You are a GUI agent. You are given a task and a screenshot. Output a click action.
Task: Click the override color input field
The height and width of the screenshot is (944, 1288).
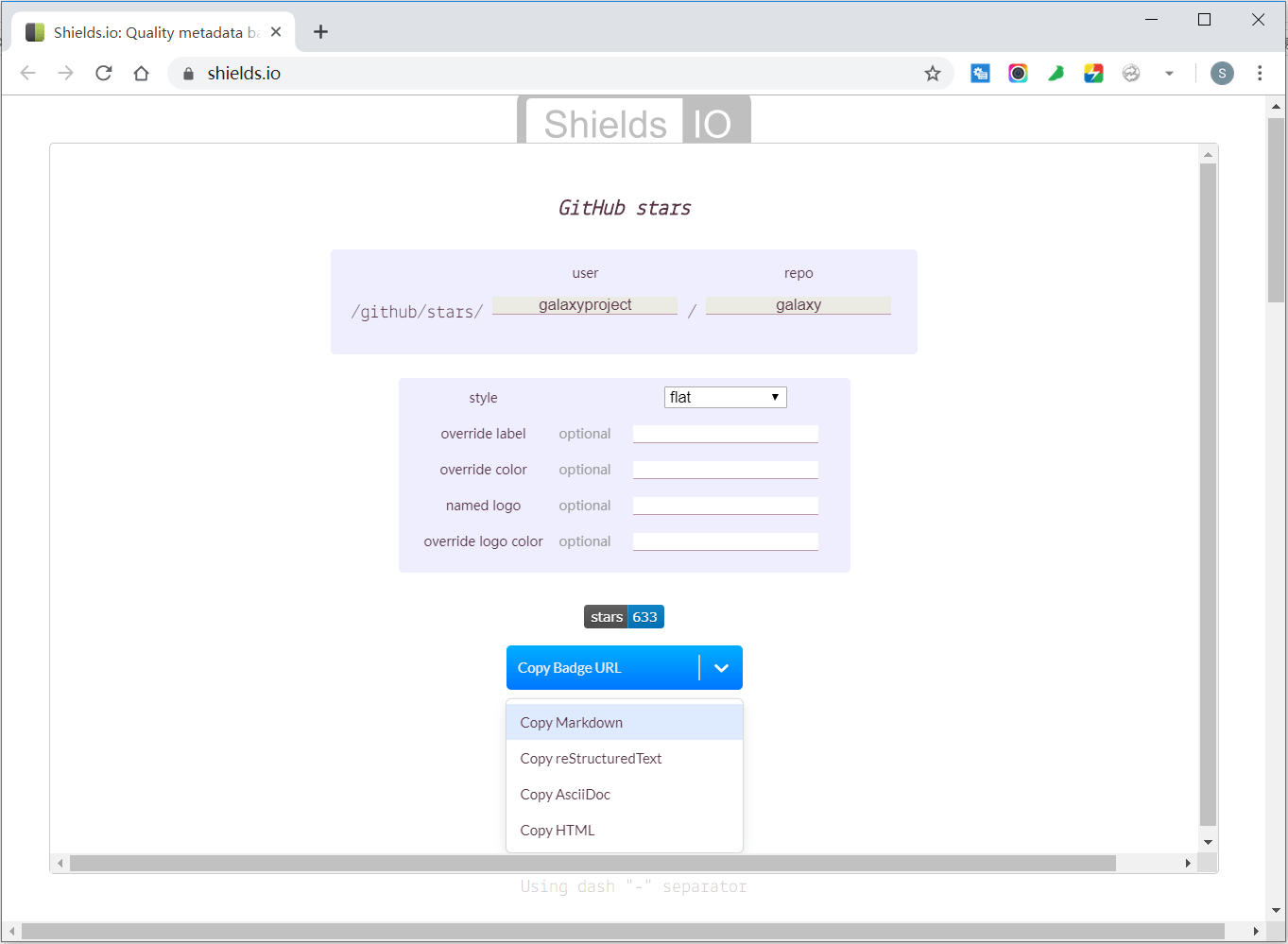click(x=726, y=470)
